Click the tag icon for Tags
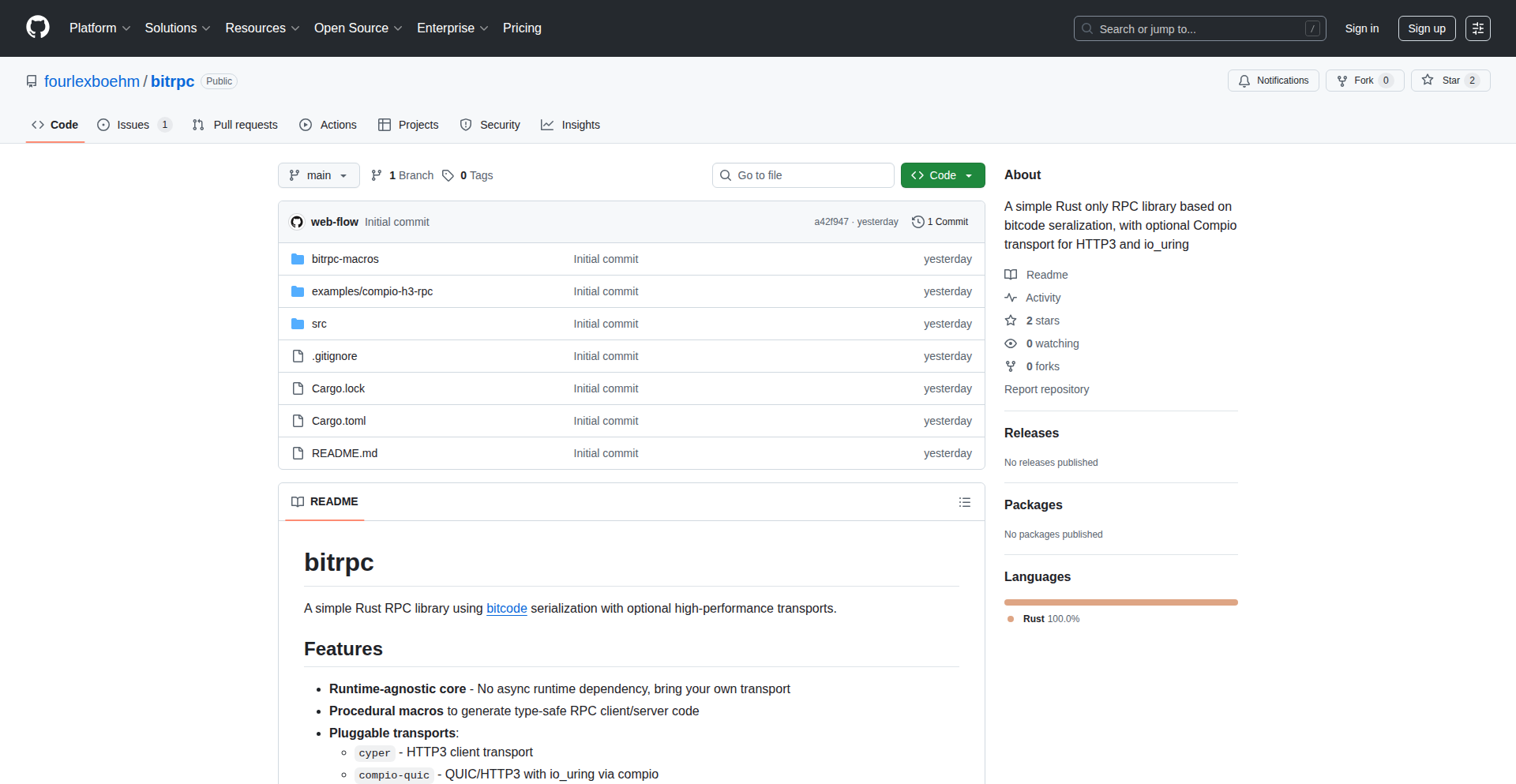 pyautogui.click(x=448, y=175)
